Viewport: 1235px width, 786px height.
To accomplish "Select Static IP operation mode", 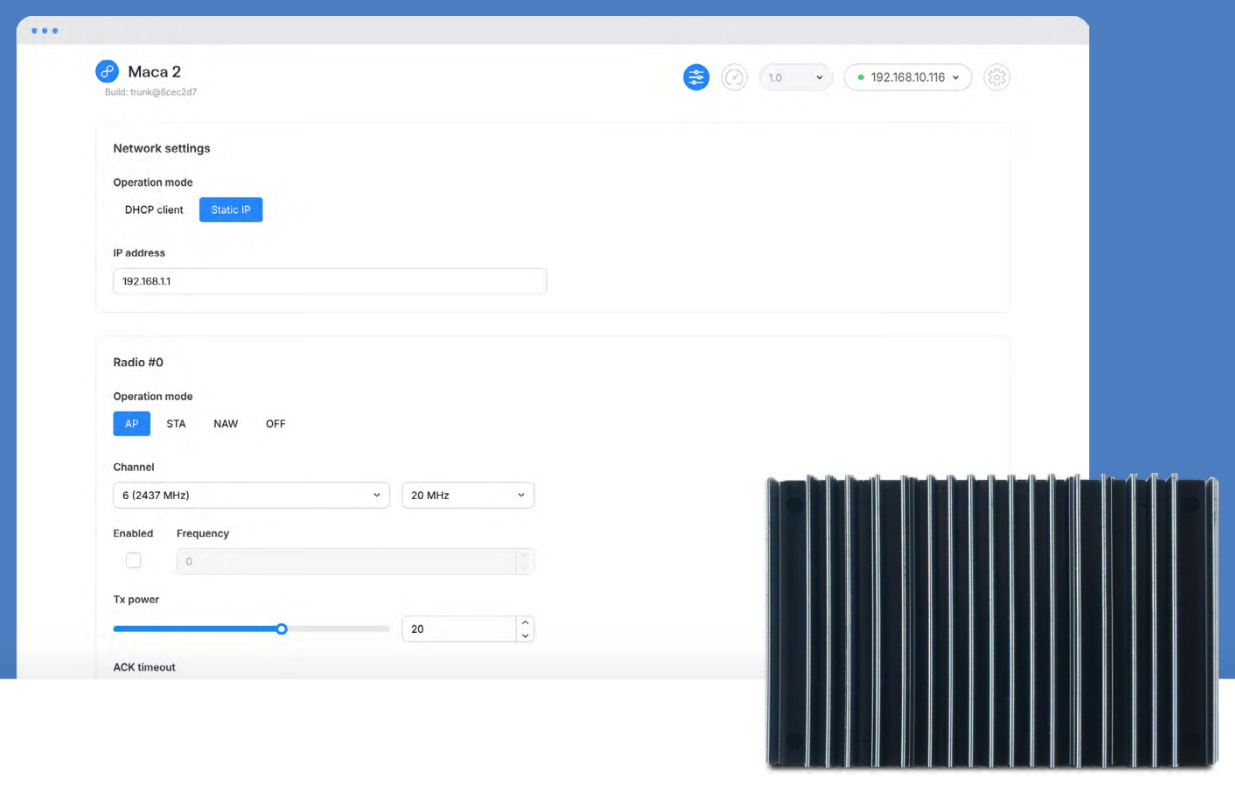I will pos(231,210).
